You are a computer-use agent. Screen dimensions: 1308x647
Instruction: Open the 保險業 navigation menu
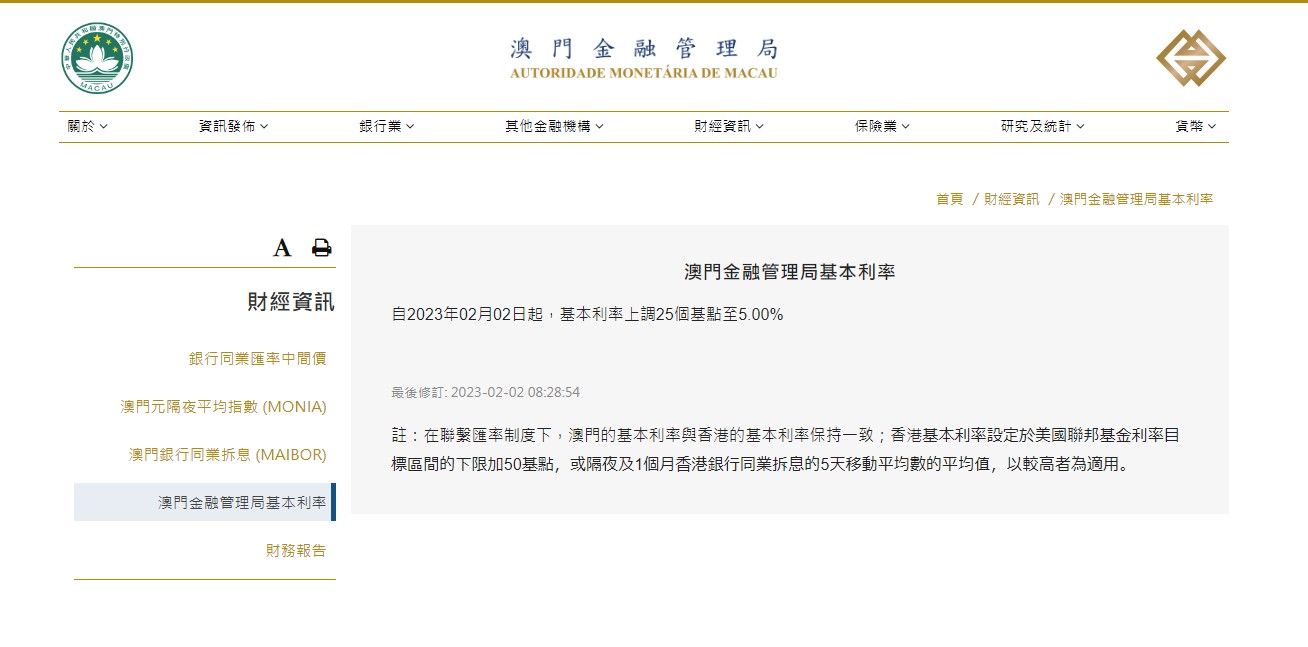(882, 126)
